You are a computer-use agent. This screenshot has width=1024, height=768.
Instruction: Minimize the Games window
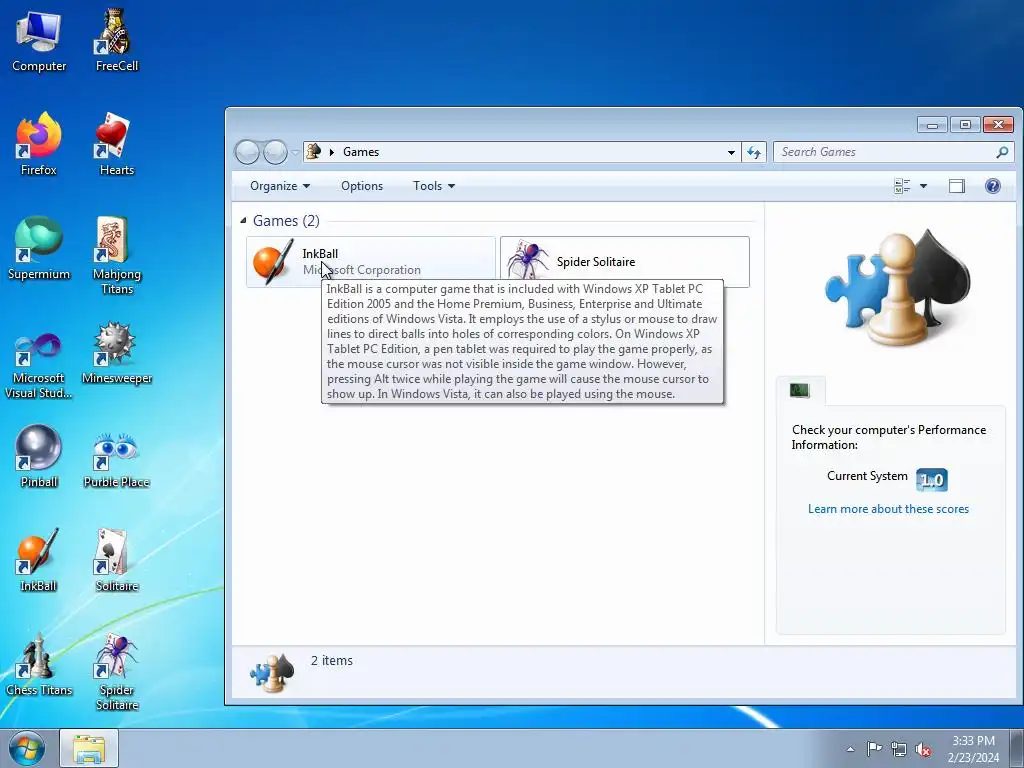point(932,124)
